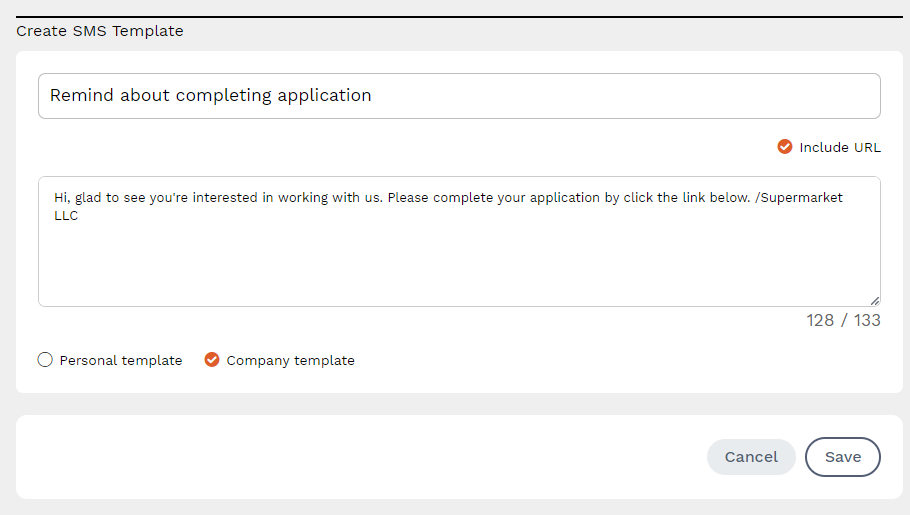Click the orange Company template radio button
Screen dimensions: 910x515
212,360
